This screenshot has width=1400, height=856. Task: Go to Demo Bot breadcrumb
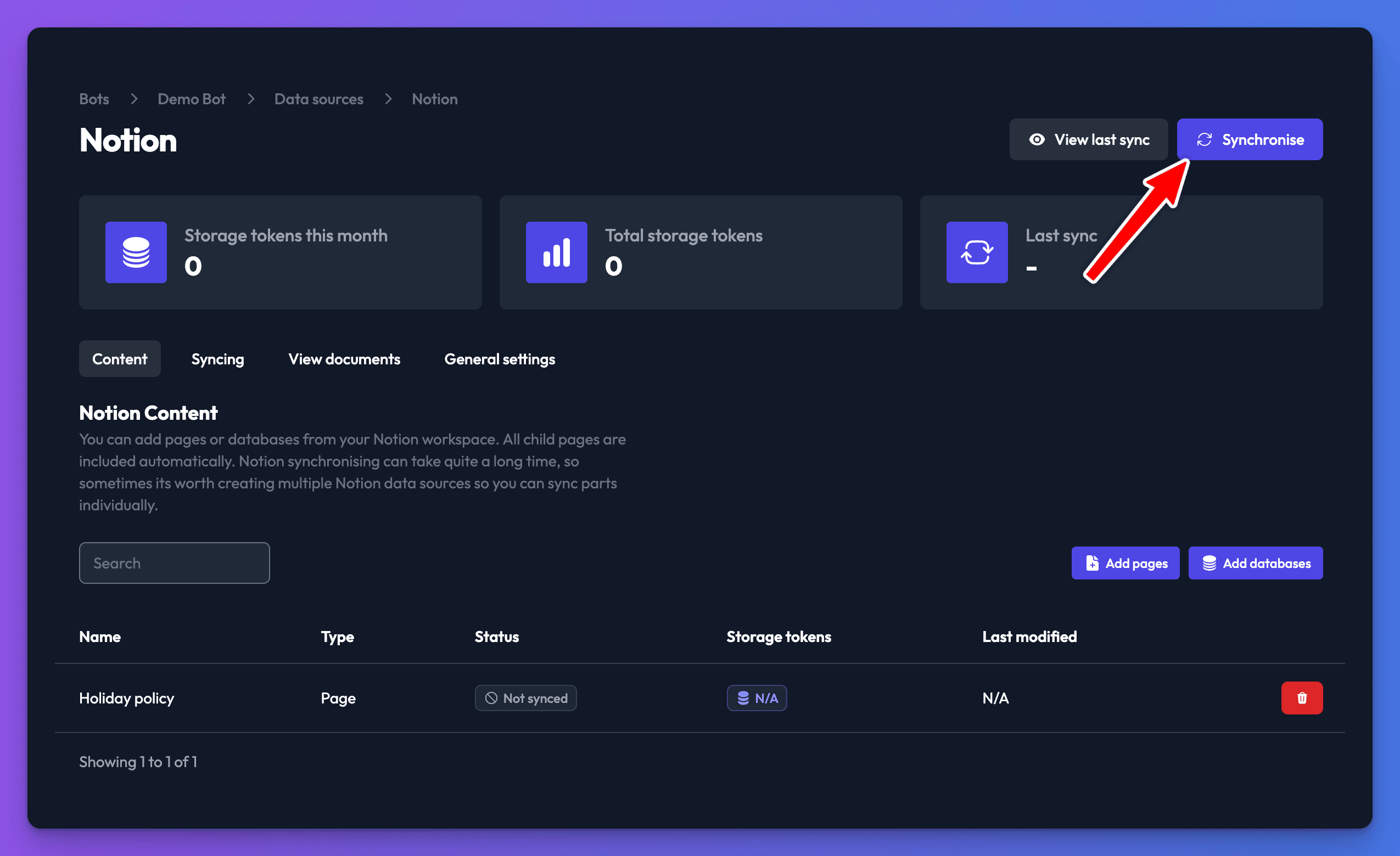click(x=192, y=99)
